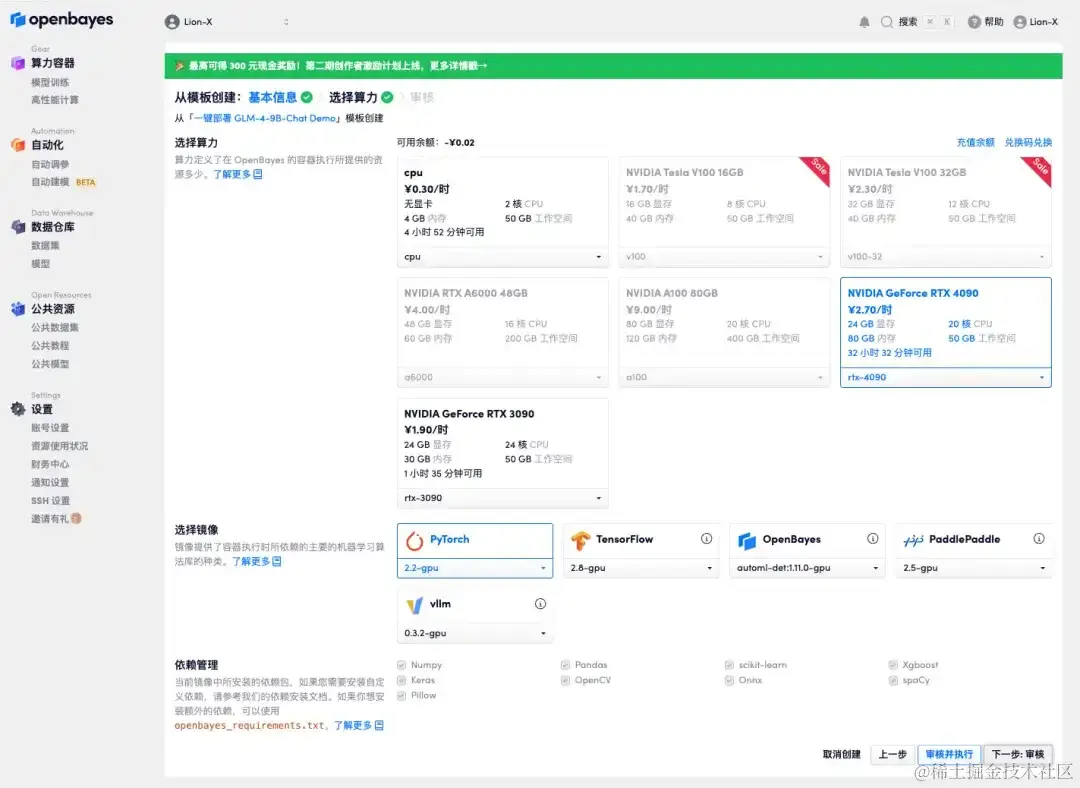The width and height of the screenshot is (1080, 788).
Task: Click the 基本信息 green check icon
Action: [307, 97]
